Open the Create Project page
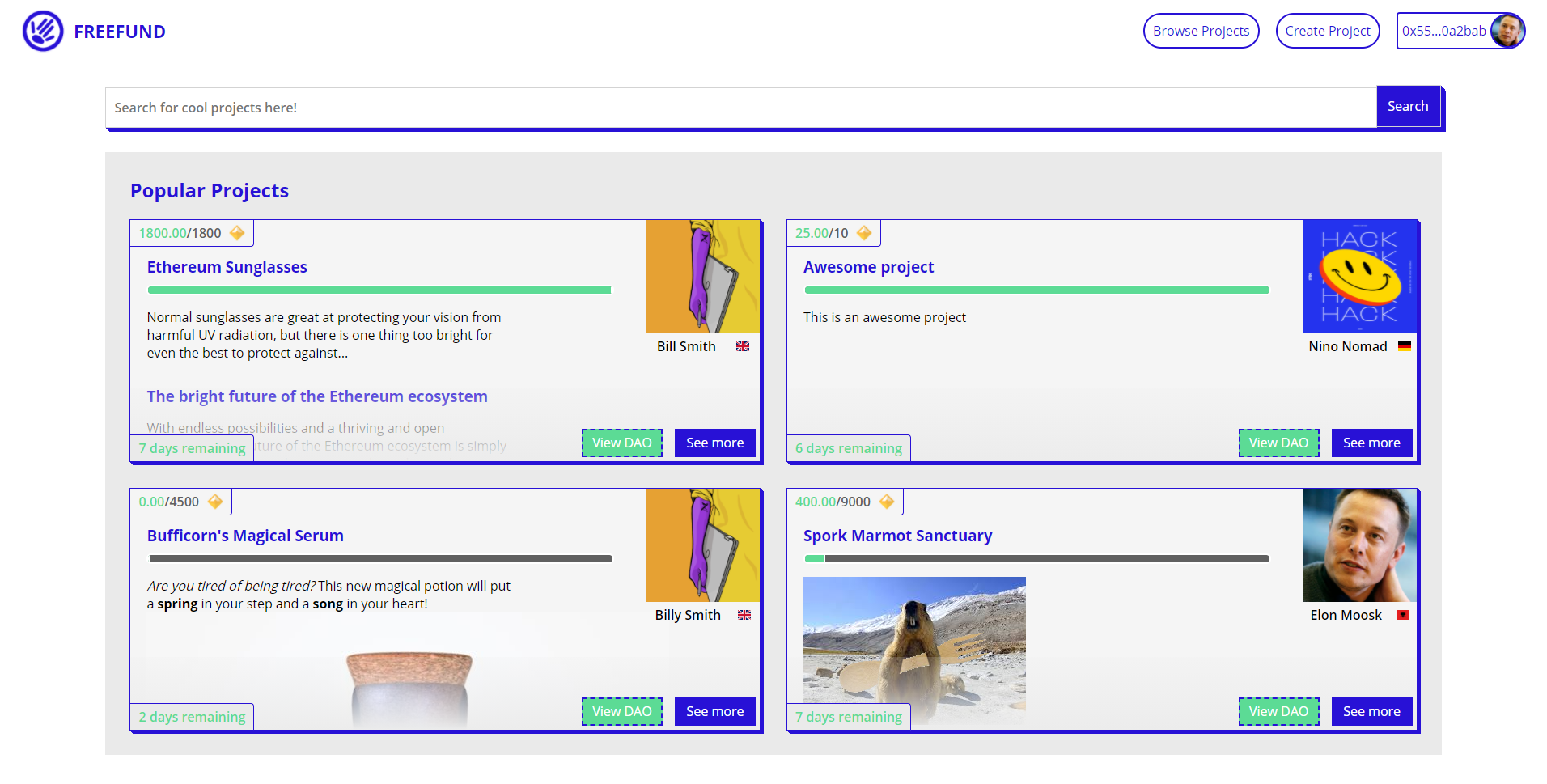The width and height of the screenshot is (1547, 784). [x=1328, y=31]
